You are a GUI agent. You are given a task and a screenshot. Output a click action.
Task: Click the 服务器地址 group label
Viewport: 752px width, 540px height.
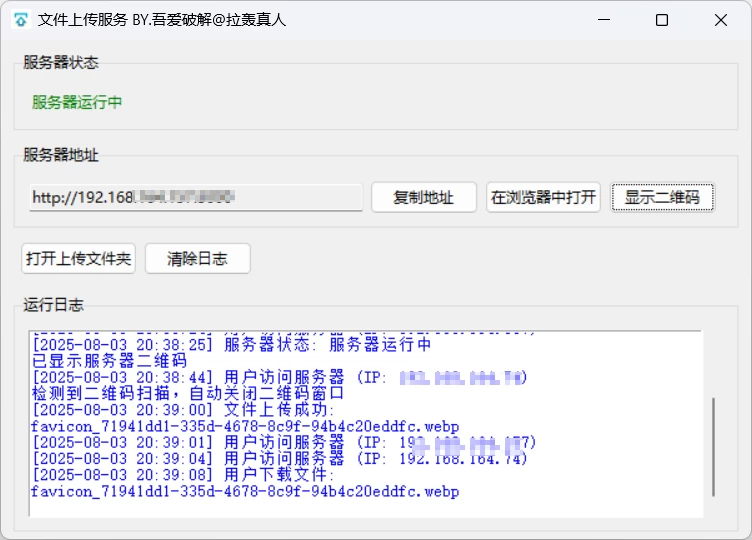click(x=60, y=155)
